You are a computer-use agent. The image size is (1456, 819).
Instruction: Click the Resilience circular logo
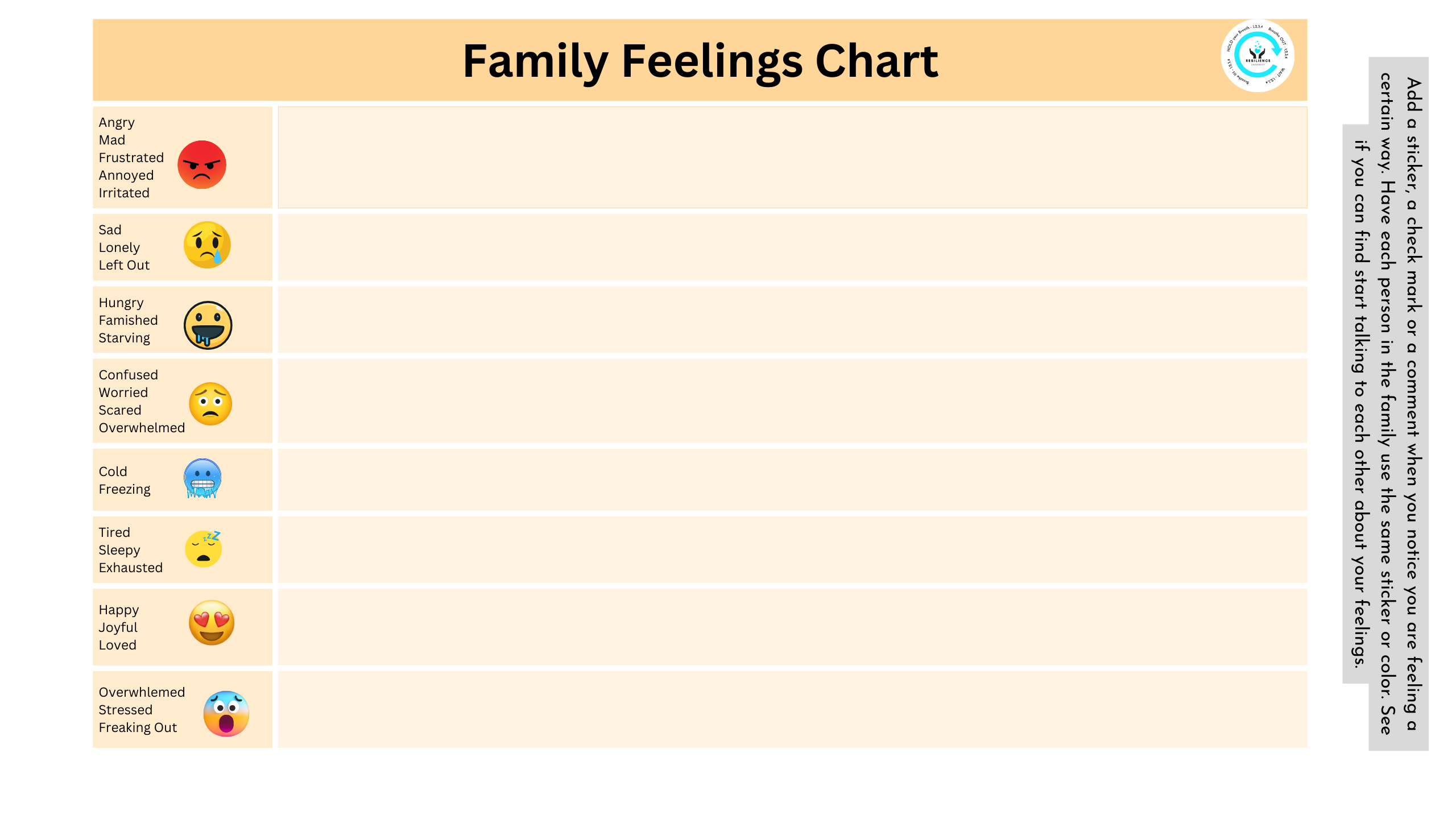(1258, 56)
